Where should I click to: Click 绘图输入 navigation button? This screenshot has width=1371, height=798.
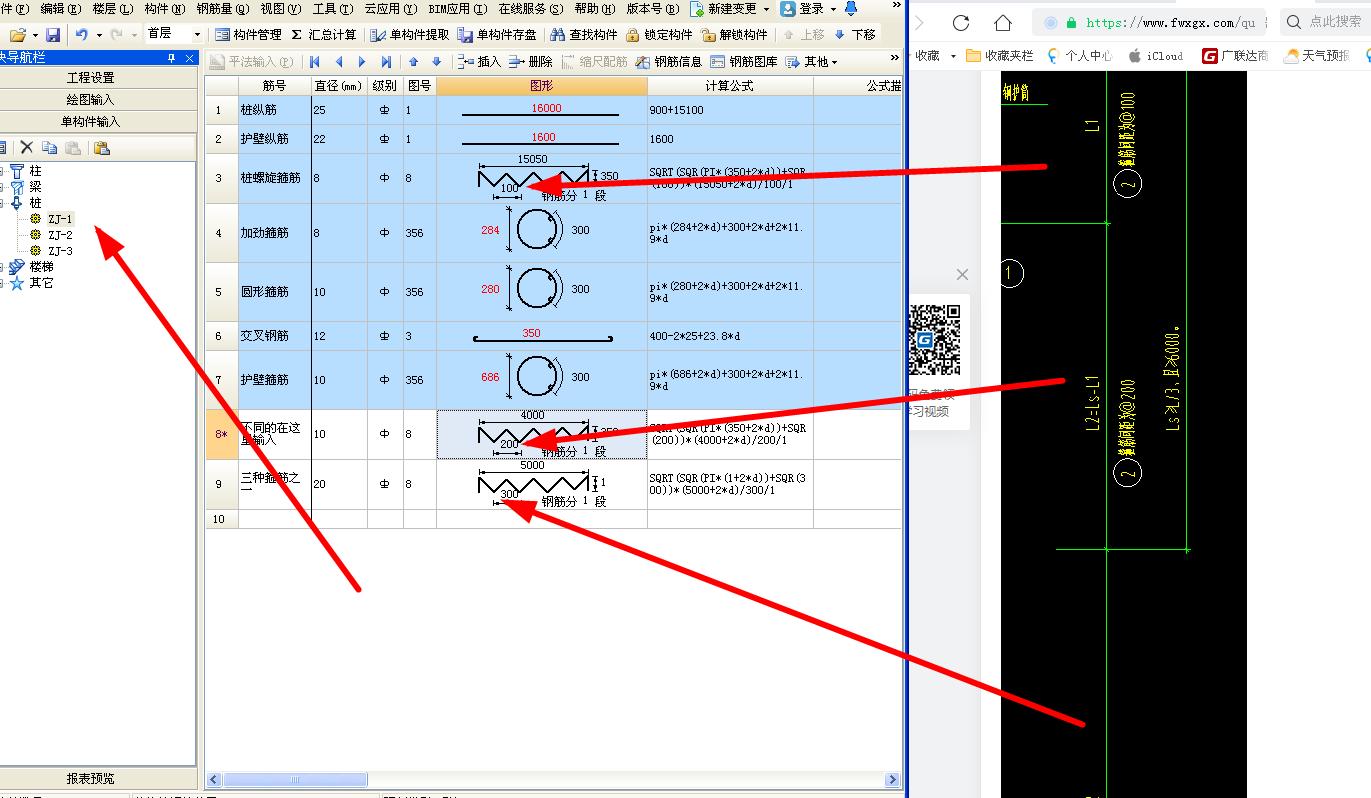pos(91,100)
